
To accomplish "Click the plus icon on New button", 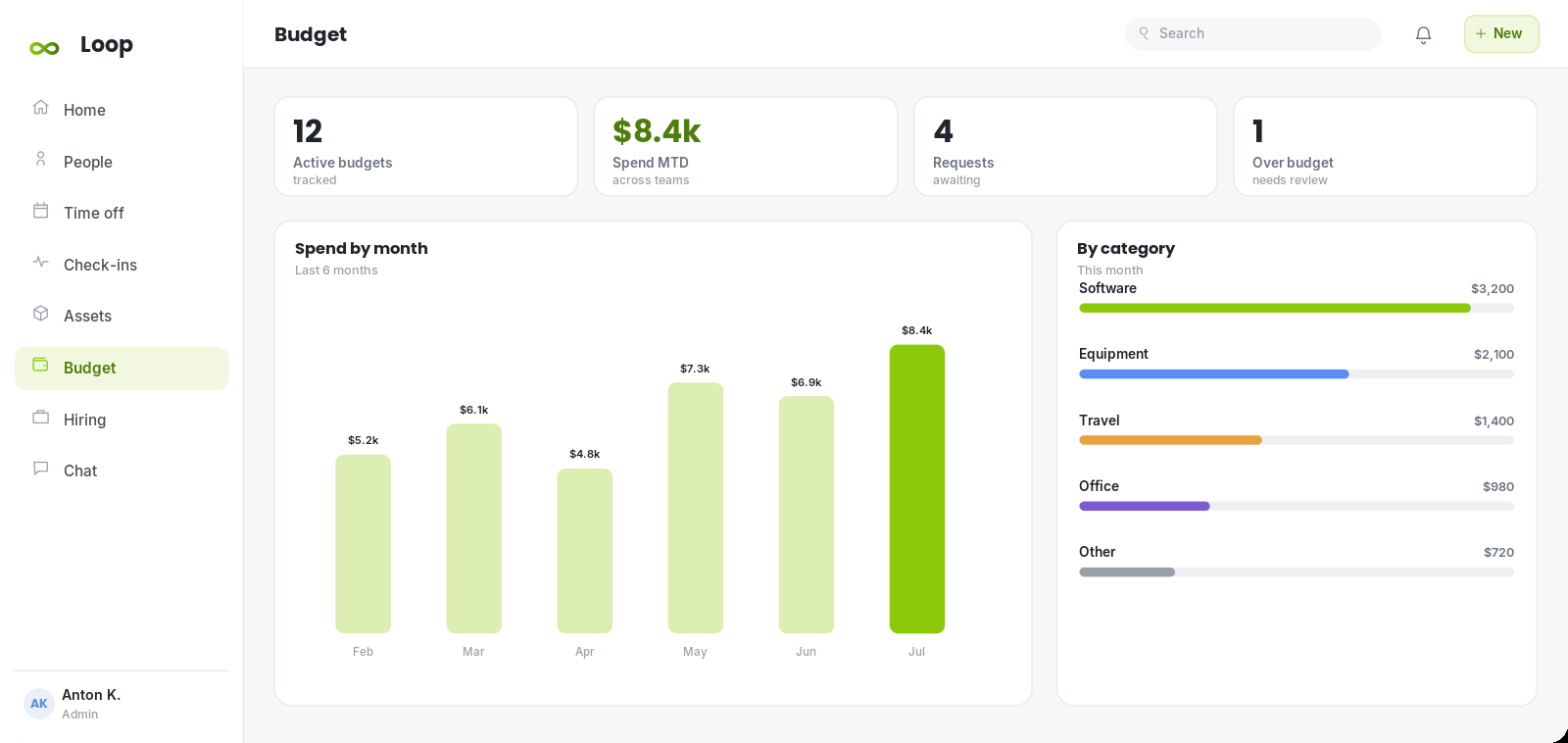I will coord(1481,33).
